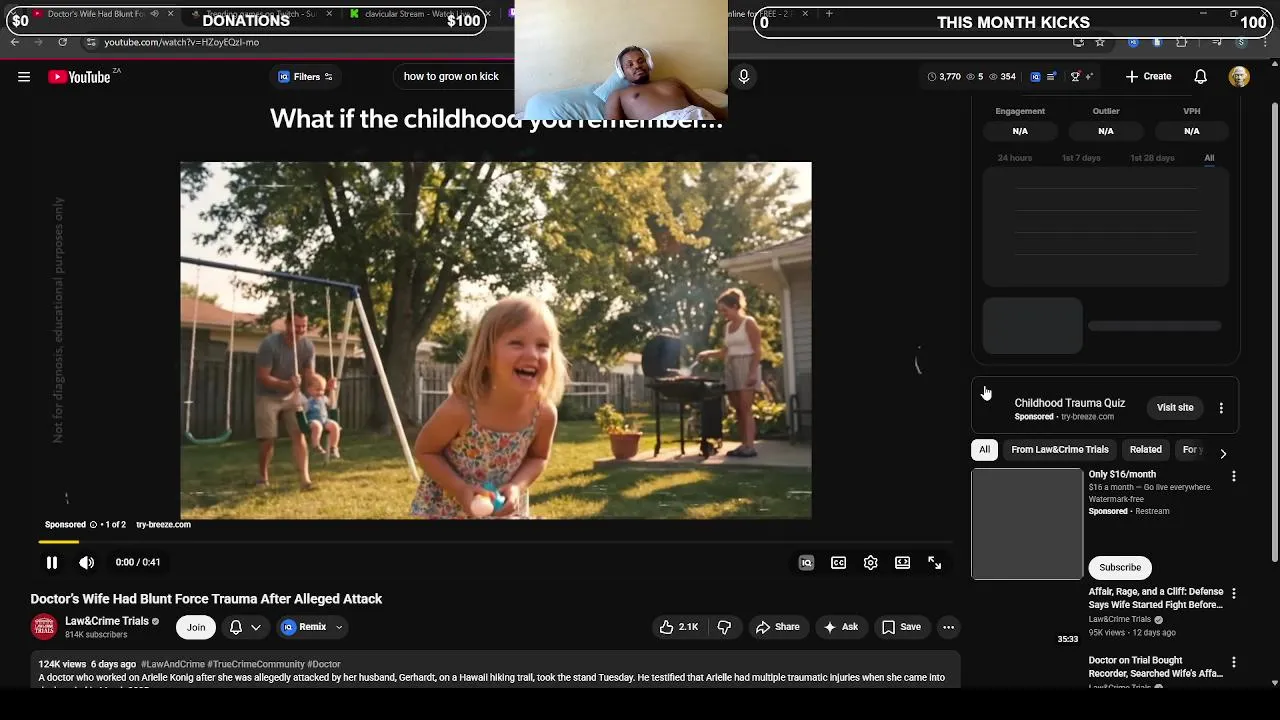This screenshot has width=1280, height=720.
Task: Open 'Doctor on Trial Bought Recorder' video title
Action: [x=1156, y=667]
